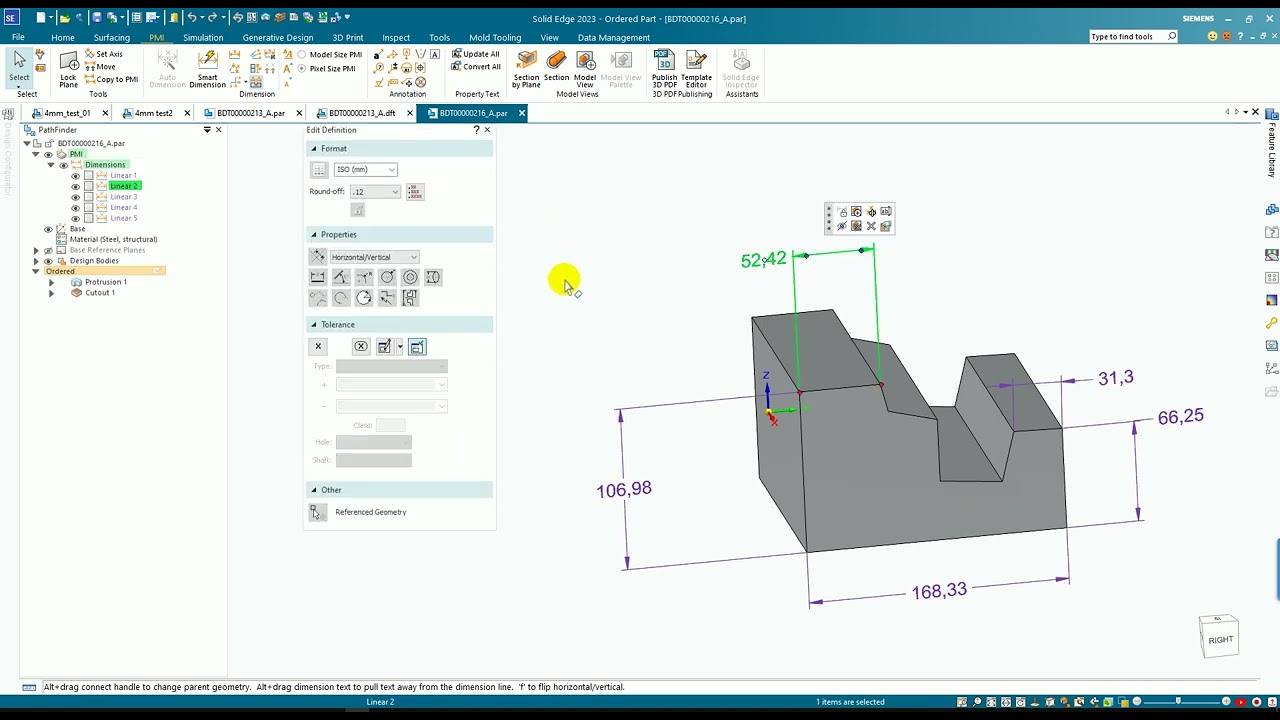Click the zoom-in plus at status bar
The height and width of the screenshot is (720, 1280).
click(x=1226, y=702)
